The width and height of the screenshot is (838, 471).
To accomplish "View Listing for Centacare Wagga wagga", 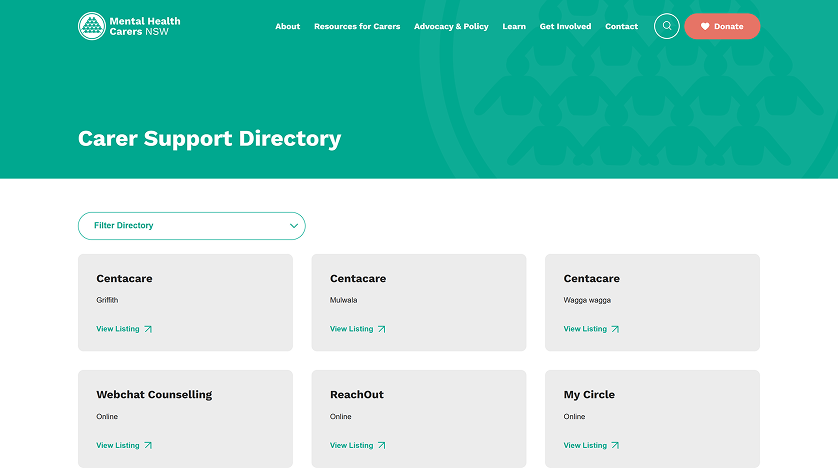I will (591, 329).
